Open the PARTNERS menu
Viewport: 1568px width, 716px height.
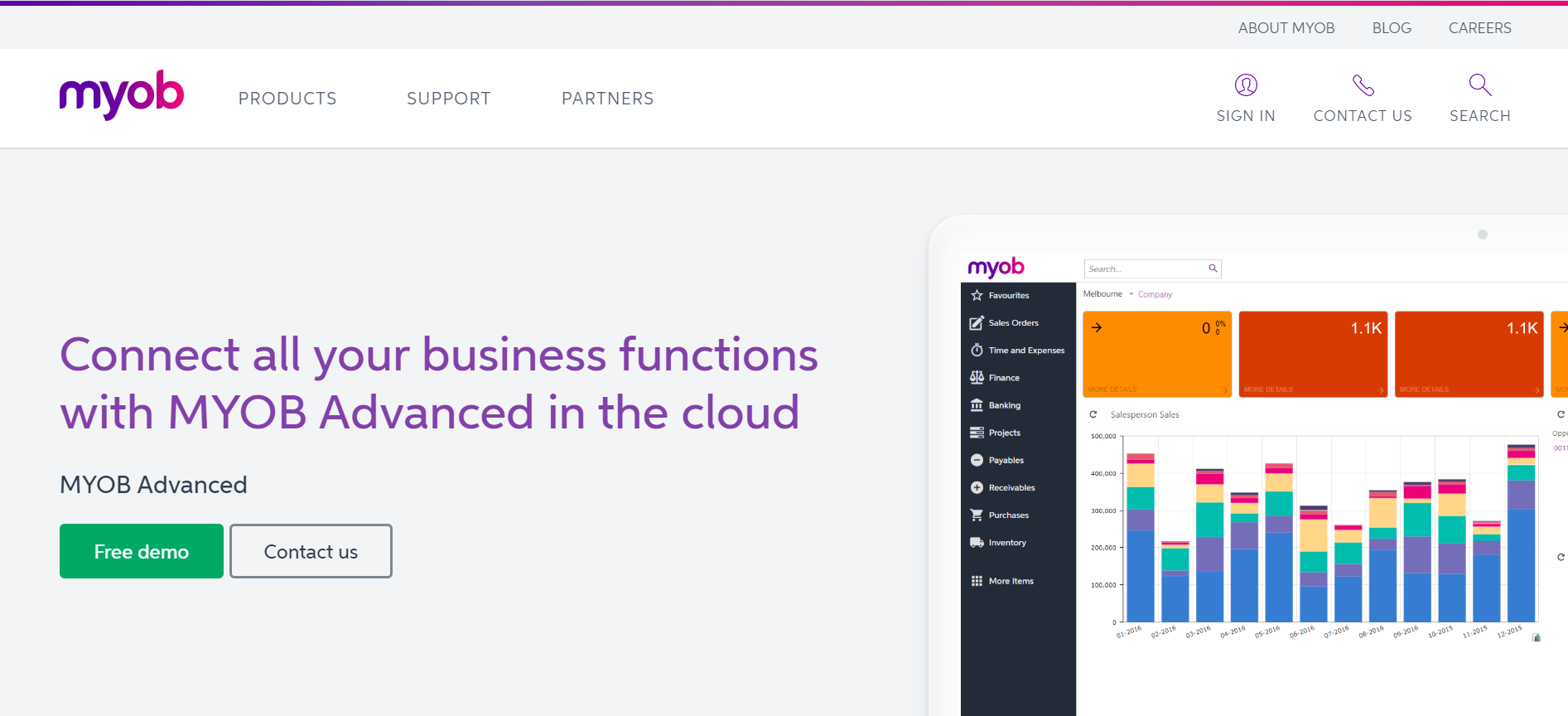[x=608, y=99]
